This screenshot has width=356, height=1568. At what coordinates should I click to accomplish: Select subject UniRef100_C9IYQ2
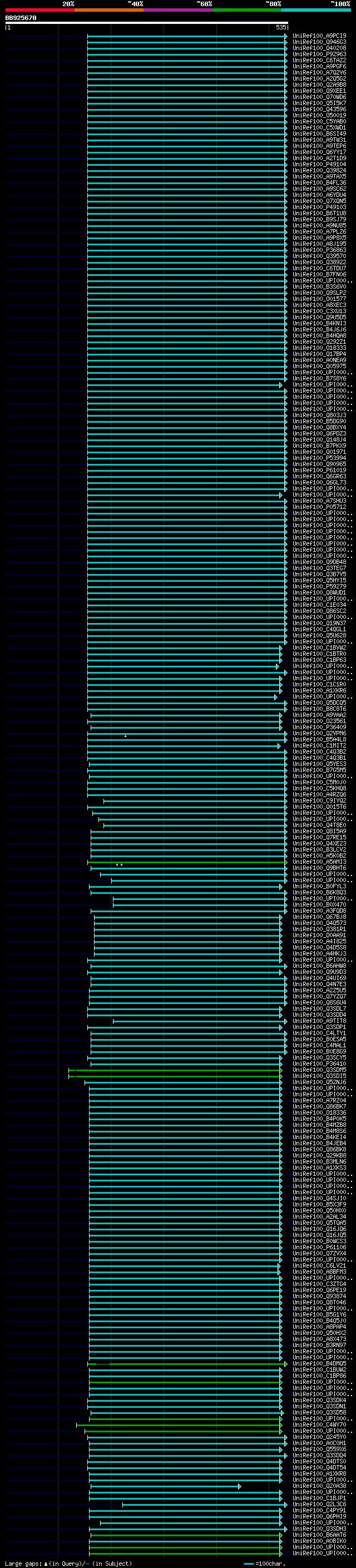click(319, 801)
